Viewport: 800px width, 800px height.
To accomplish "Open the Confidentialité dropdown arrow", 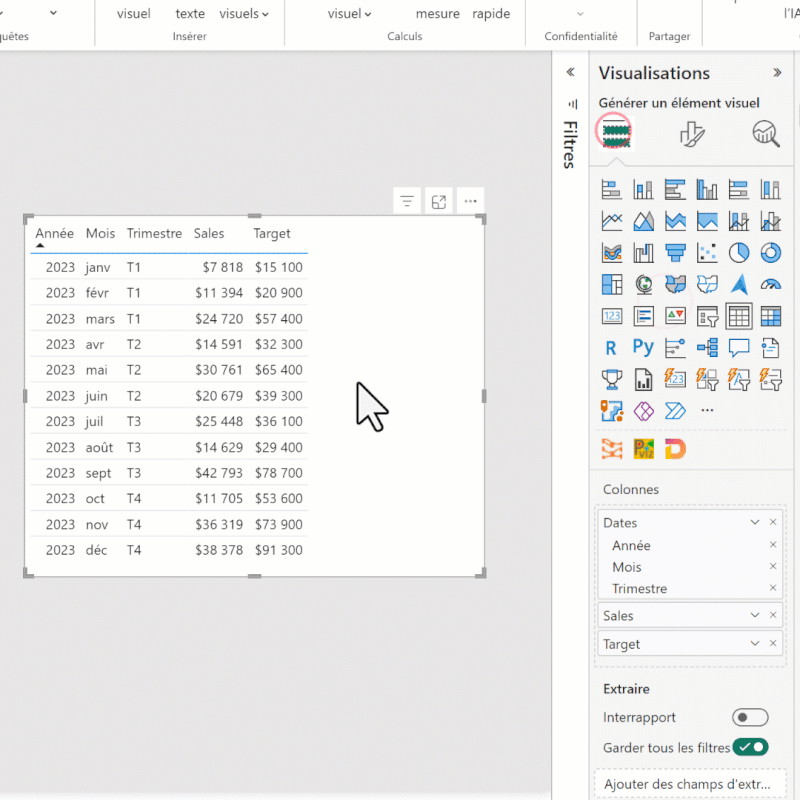I will pos(580,14).
